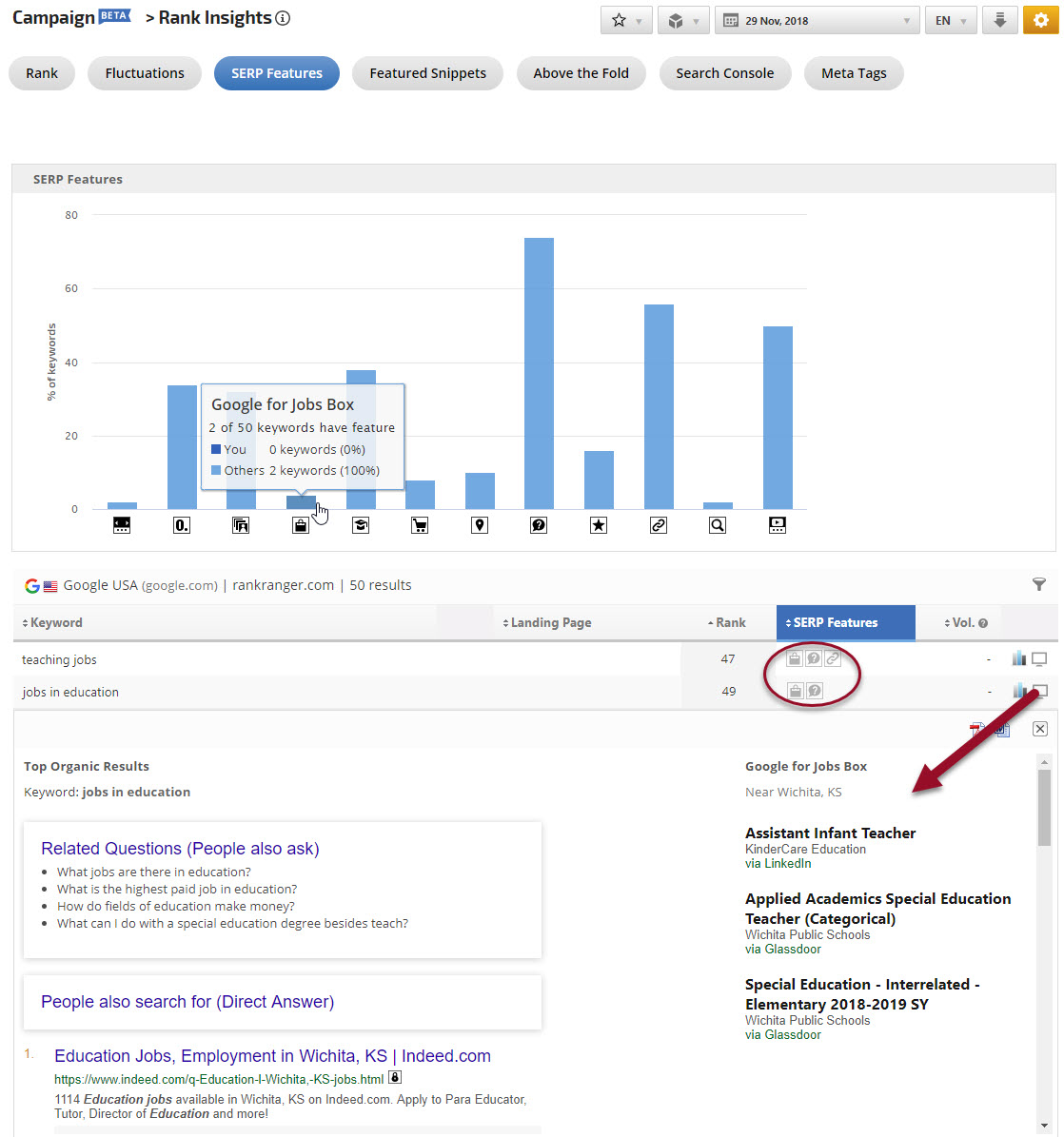1064x1137 pixels.
Task: Click briefcase icon in jobs in education row
Action: coord(796,691)
